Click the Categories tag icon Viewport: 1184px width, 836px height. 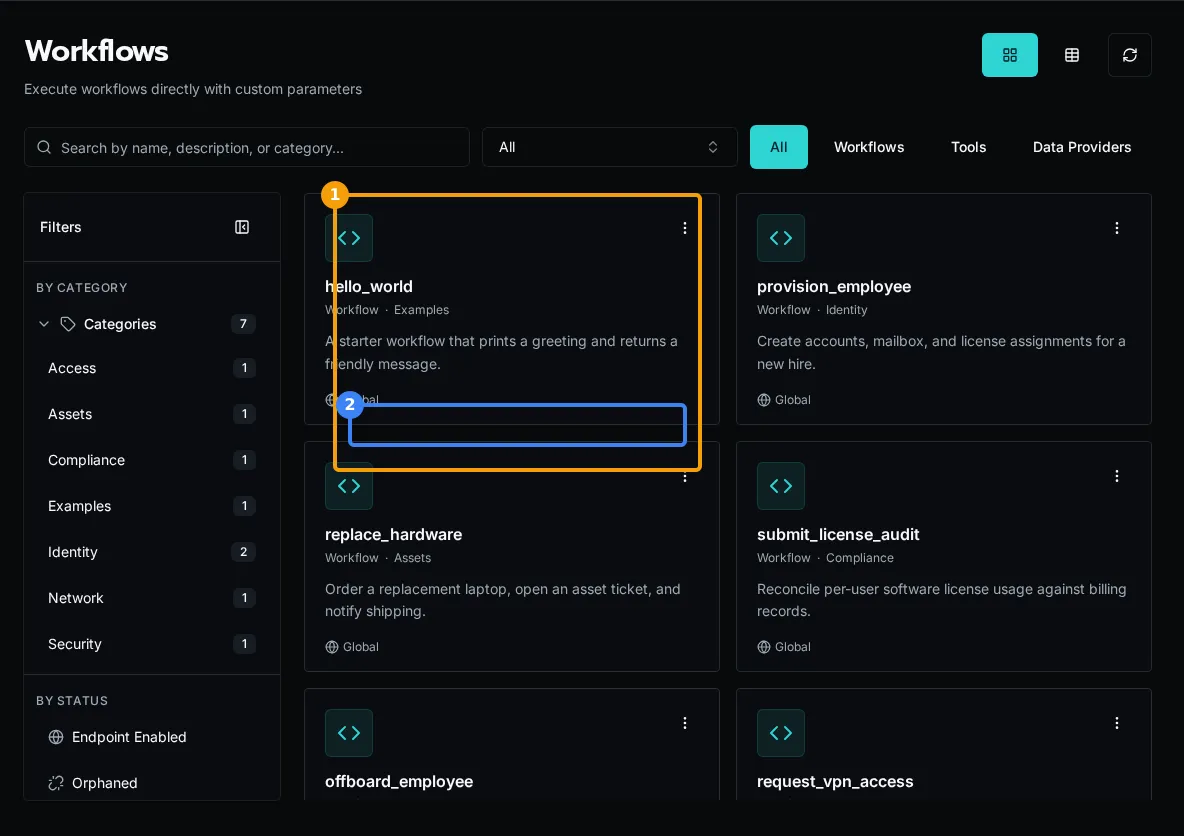click(68, 324)
